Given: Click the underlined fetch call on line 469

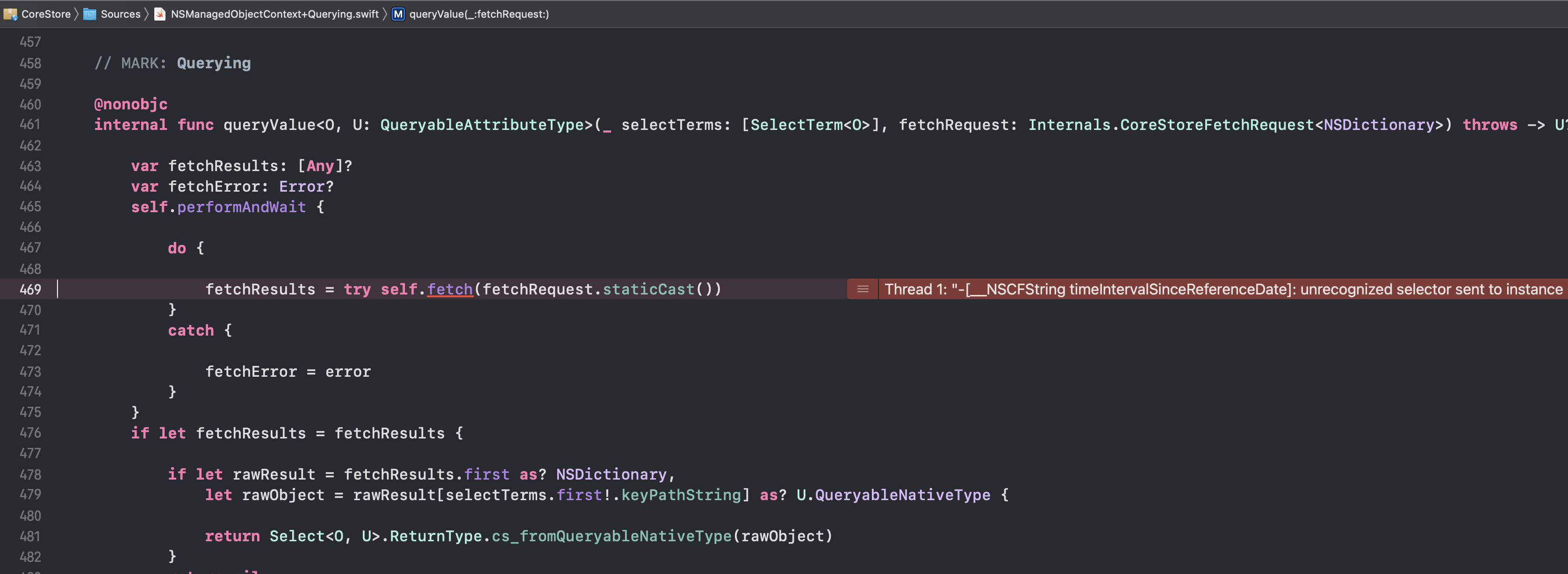Looking at the screenshot, I should click(x=450, y=289).
